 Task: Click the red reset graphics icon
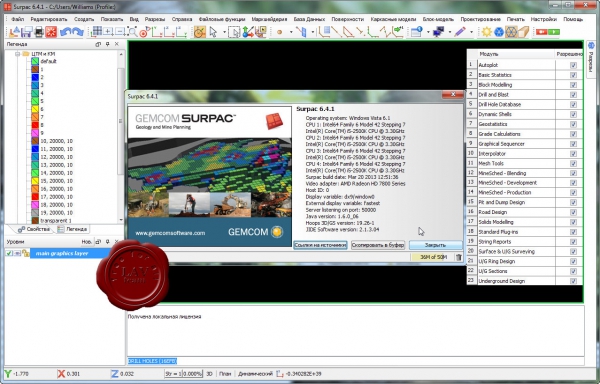click(51, 32)
